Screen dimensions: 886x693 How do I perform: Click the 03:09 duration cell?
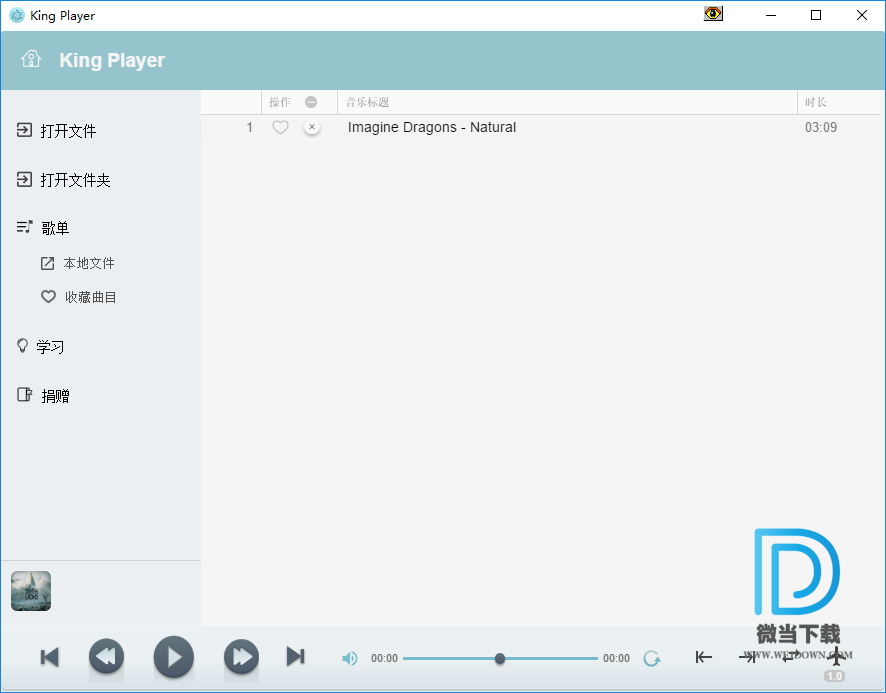click(820, 127)
